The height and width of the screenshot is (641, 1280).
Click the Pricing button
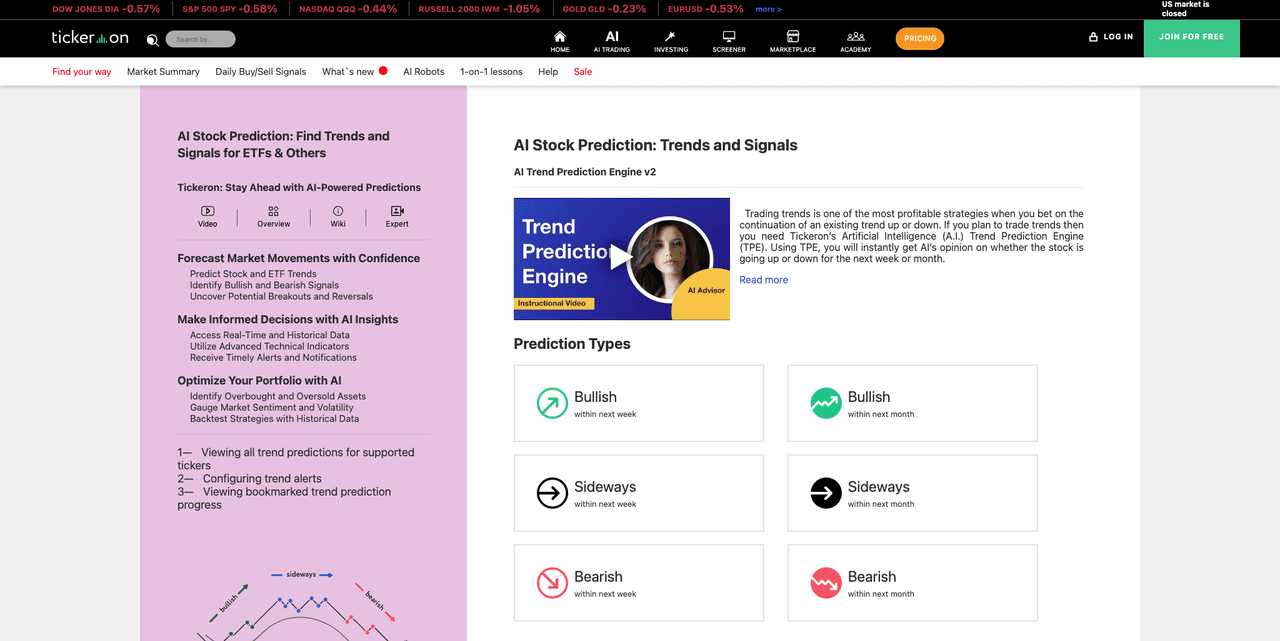pyautogui.click(x=920, y=38)
